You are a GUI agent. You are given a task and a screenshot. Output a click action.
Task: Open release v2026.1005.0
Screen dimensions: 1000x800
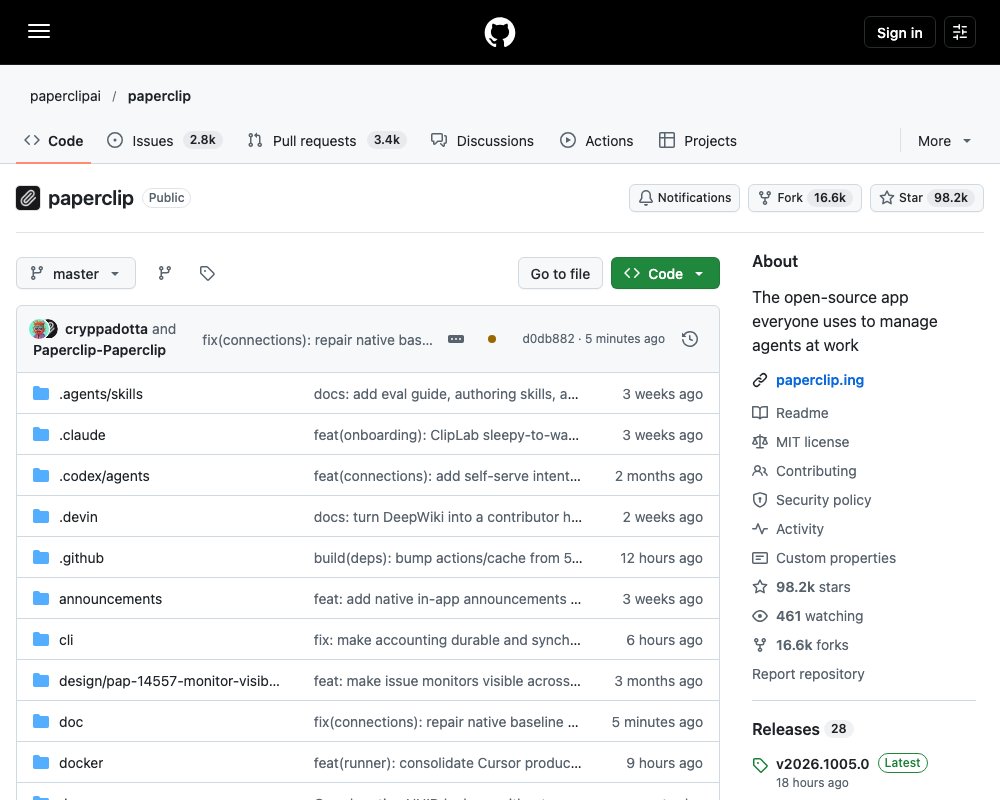tap(822, 764)
